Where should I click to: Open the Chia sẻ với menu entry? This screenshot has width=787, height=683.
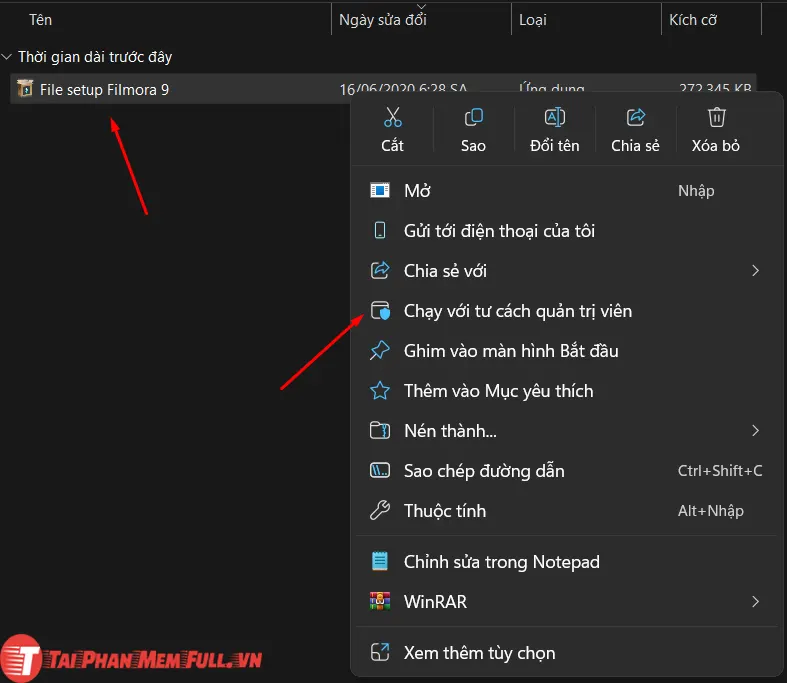[x=566, y=271]
